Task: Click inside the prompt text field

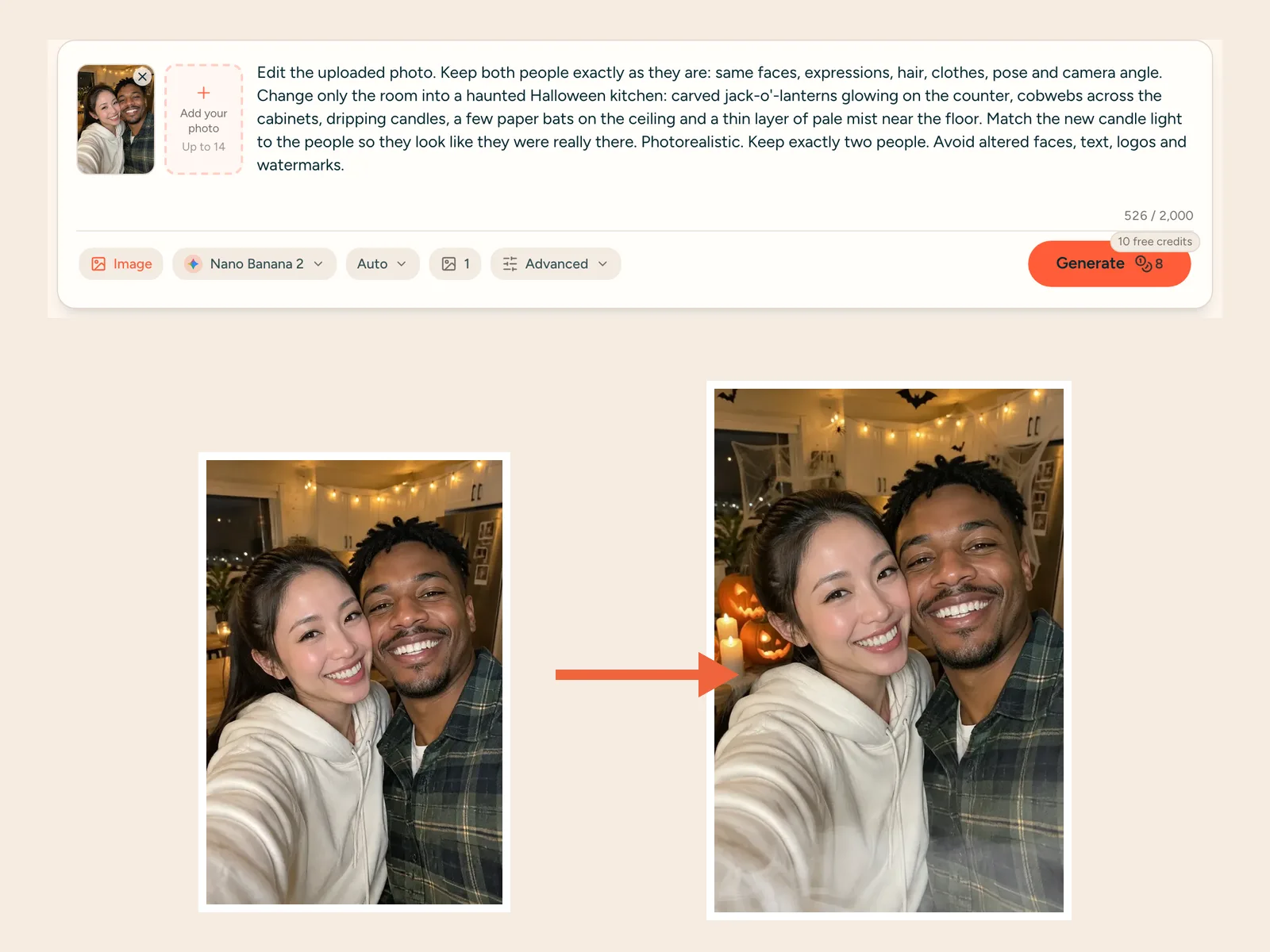Action: pos(721,119)
